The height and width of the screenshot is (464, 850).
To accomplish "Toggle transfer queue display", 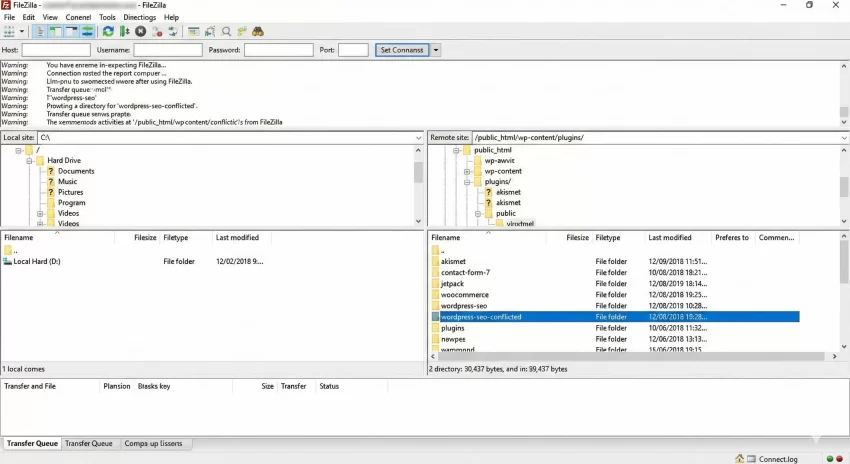I will click(87, 31).
